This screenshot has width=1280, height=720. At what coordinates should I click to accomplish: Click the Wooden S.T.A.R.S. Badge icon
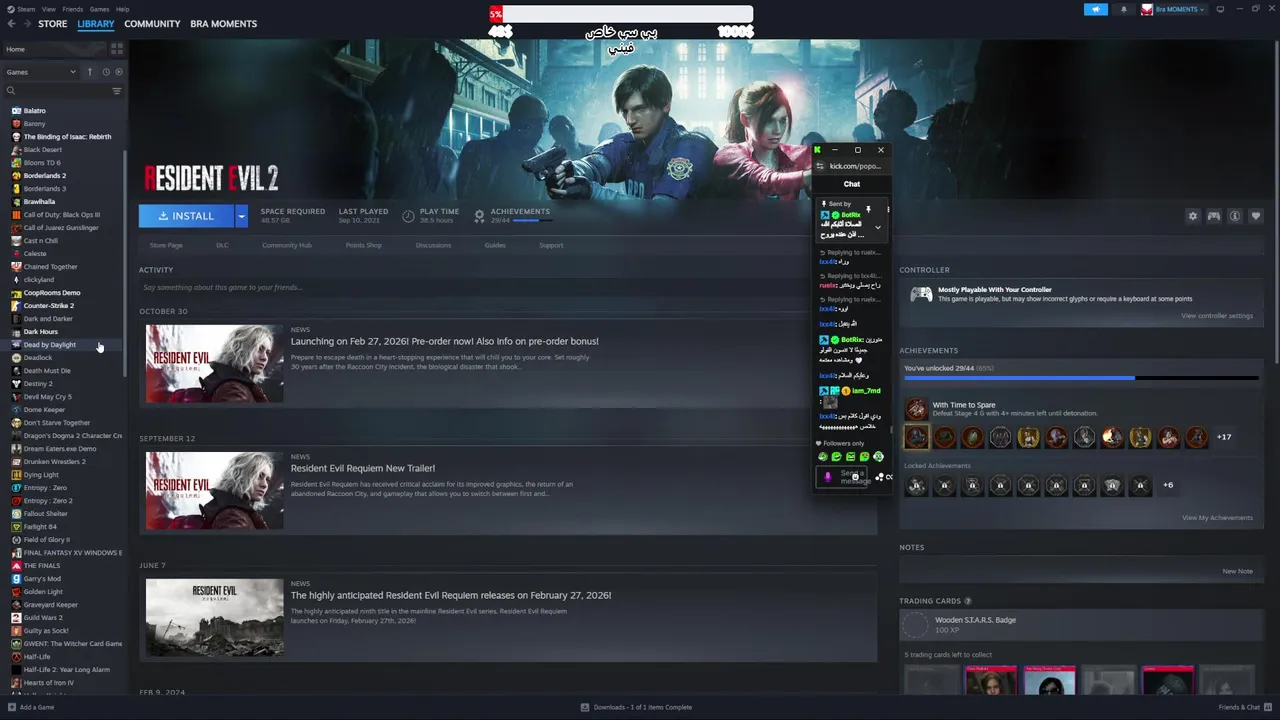[x=915, y=626]
